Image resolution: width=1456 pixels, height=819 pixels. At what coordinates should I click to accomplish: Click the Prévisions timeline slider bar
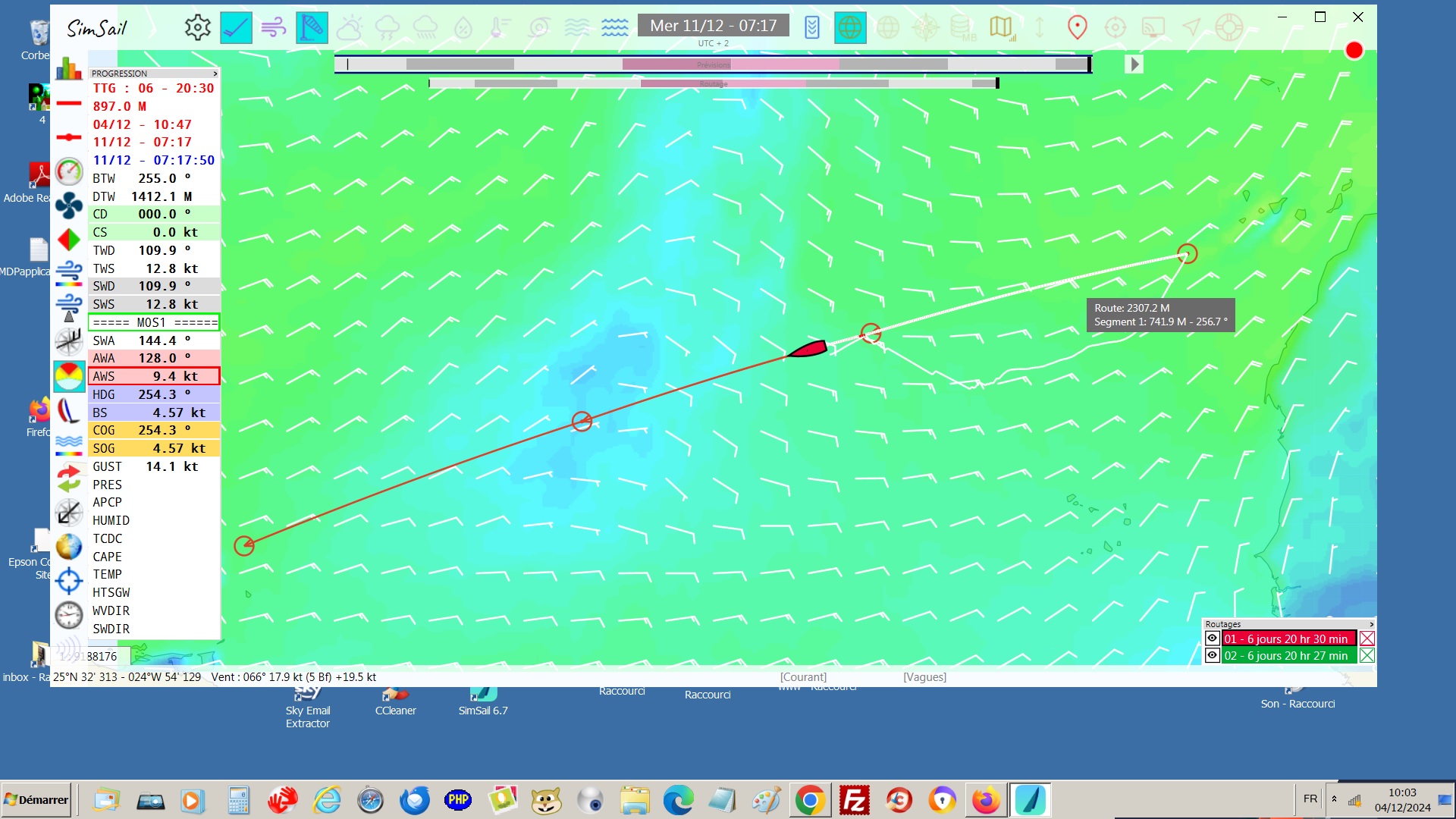pos(713,64)
